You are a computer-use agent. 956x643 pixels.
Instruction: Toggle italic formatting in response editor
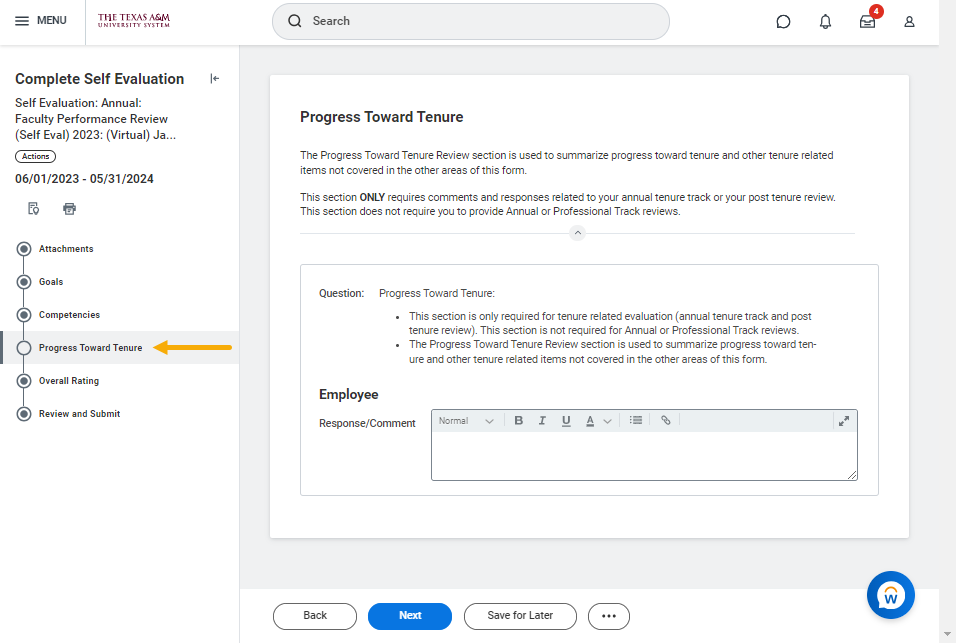point(542,421)
